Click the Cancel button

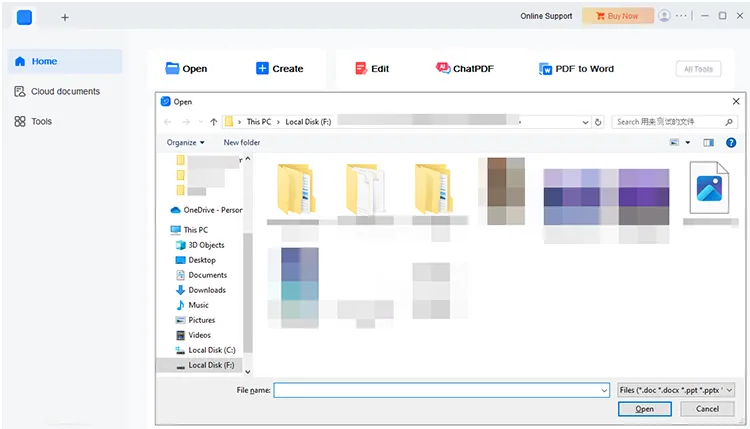pyautogui.click(x=707, y=409)
